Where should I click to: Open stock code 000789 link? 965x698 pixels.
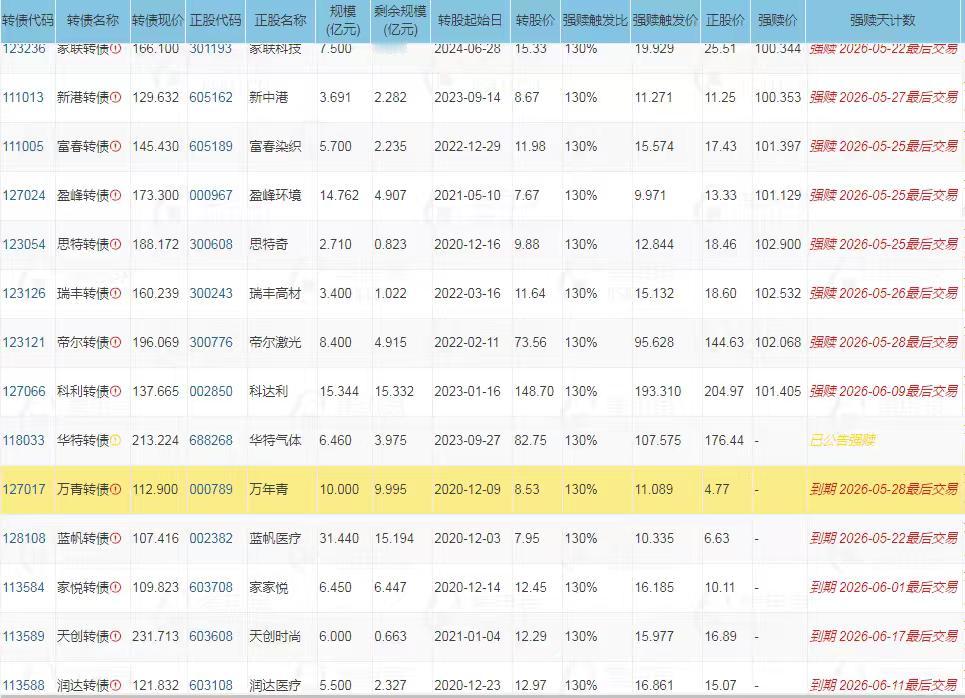(x=211, y=489)
